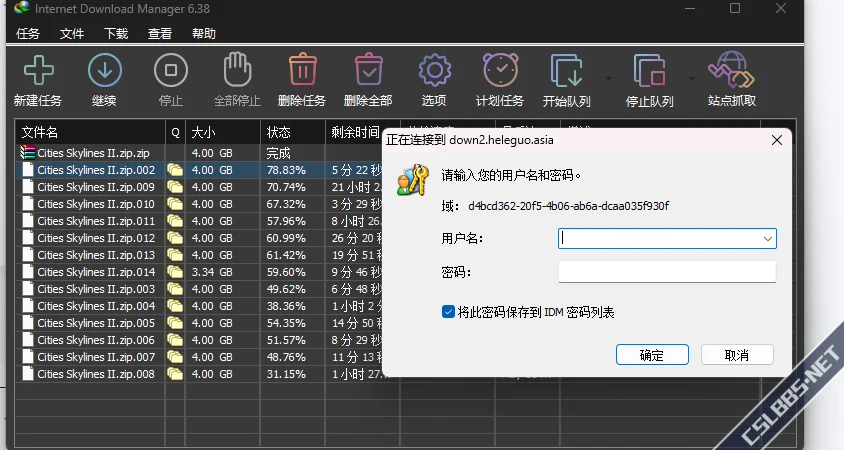Screen dimensions: 844x450
Task: Close the down2.heleguo.asia login dialog
Action: point(777,140)
